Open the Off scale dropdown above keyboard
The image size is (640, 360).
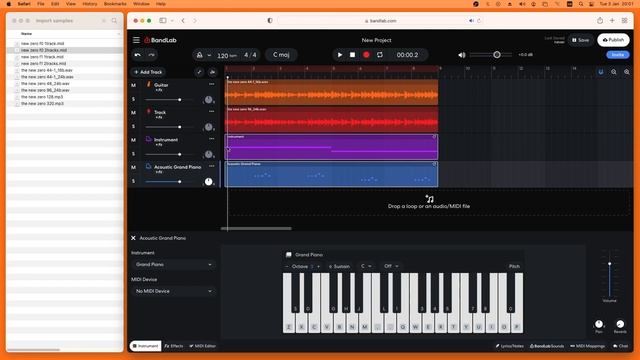click(391, 266)
